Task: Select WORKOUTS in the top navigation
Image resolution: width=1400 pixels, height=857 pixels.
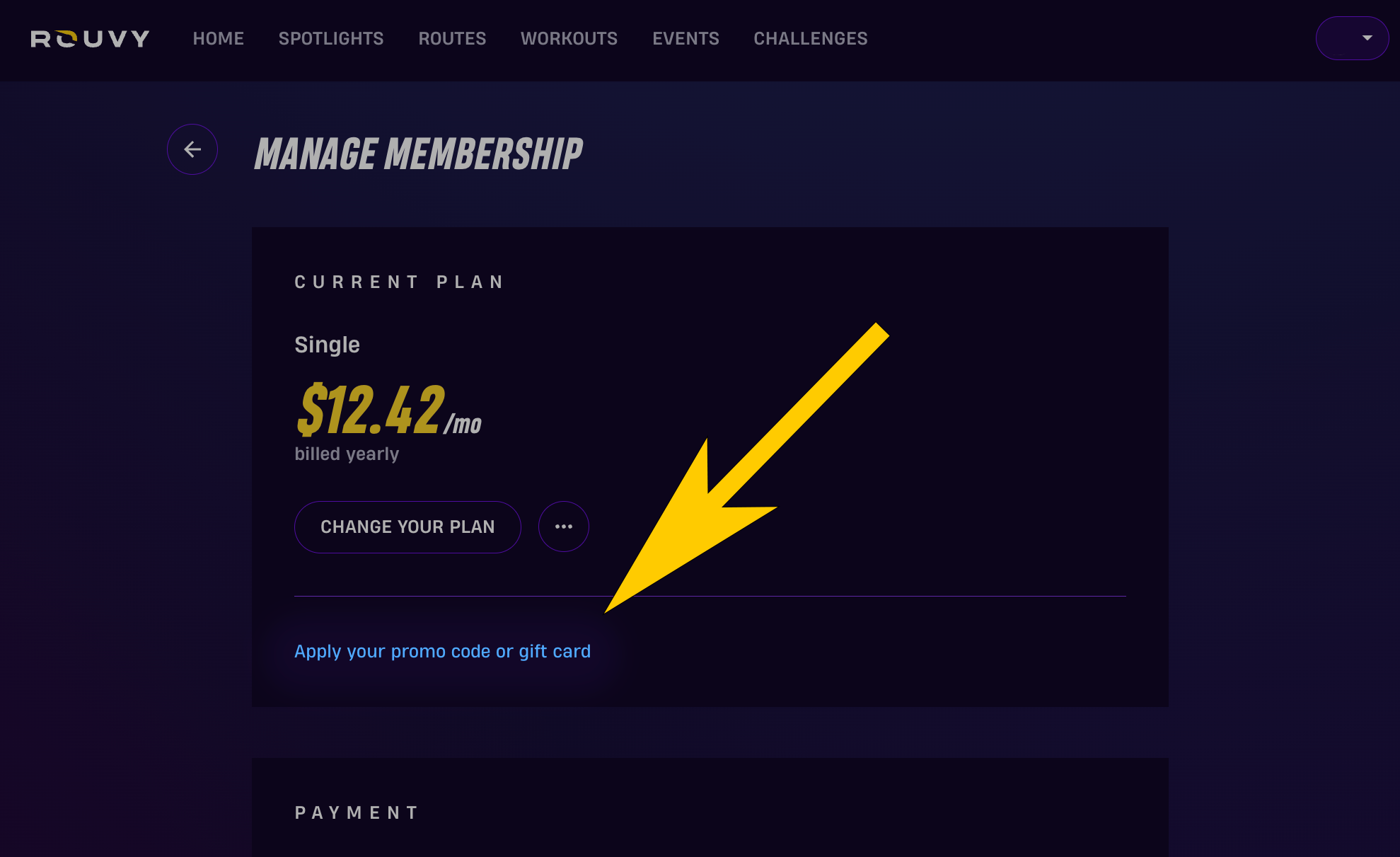Action: point(569,39)
